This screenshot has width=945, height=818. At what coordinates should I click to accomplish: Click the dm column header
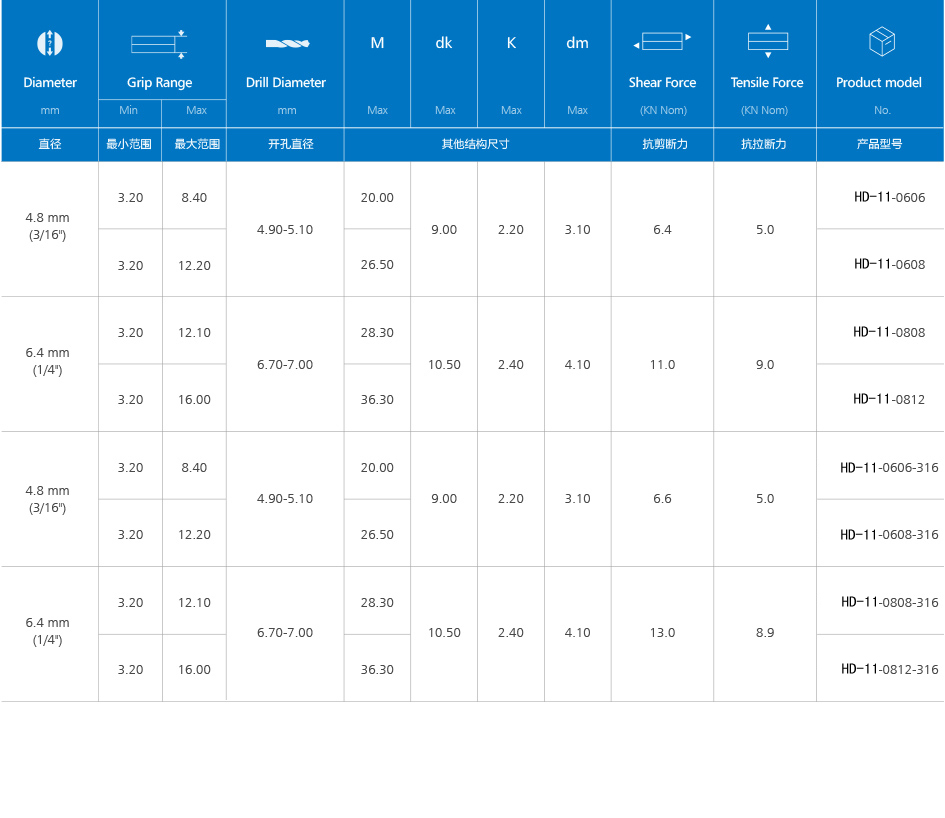point(577,43)
